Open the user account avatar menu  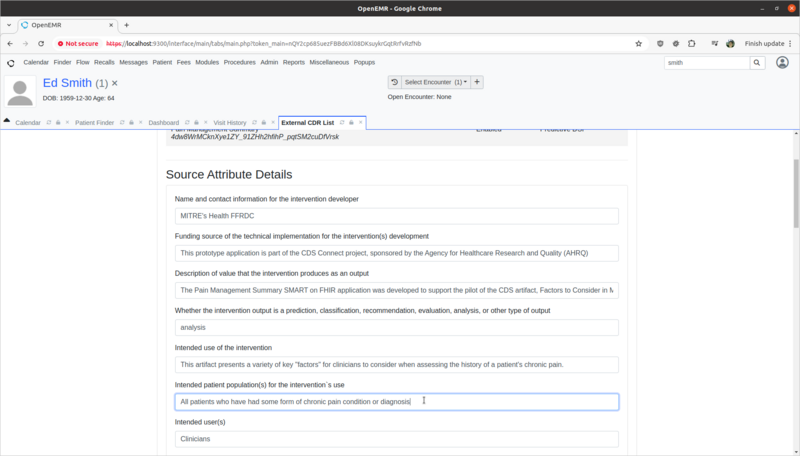pyautogui.click(x=783, y=62)
